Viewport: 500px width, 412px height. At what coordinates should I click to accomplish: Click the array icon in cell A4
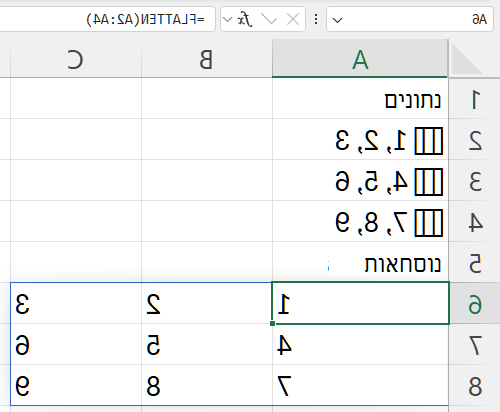429,223
